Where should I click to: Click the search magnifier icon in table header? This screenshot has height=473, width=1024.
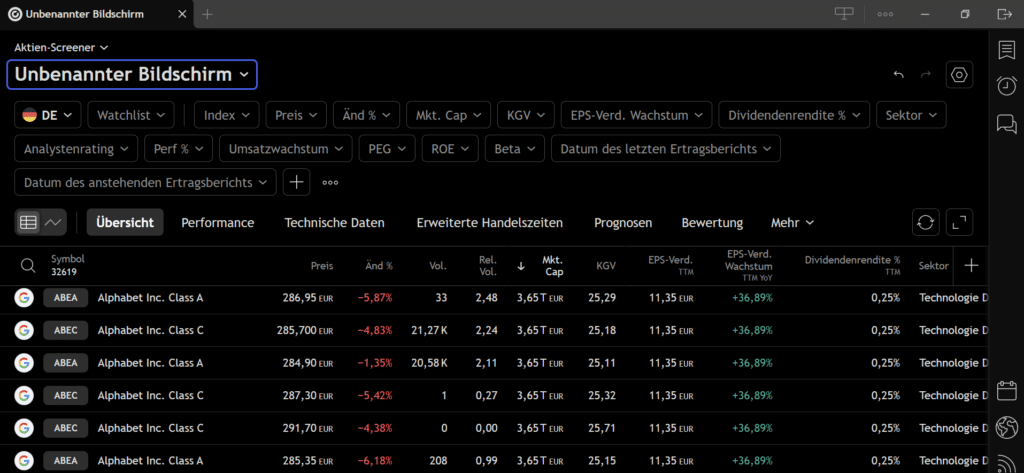[x=27, y=265]
